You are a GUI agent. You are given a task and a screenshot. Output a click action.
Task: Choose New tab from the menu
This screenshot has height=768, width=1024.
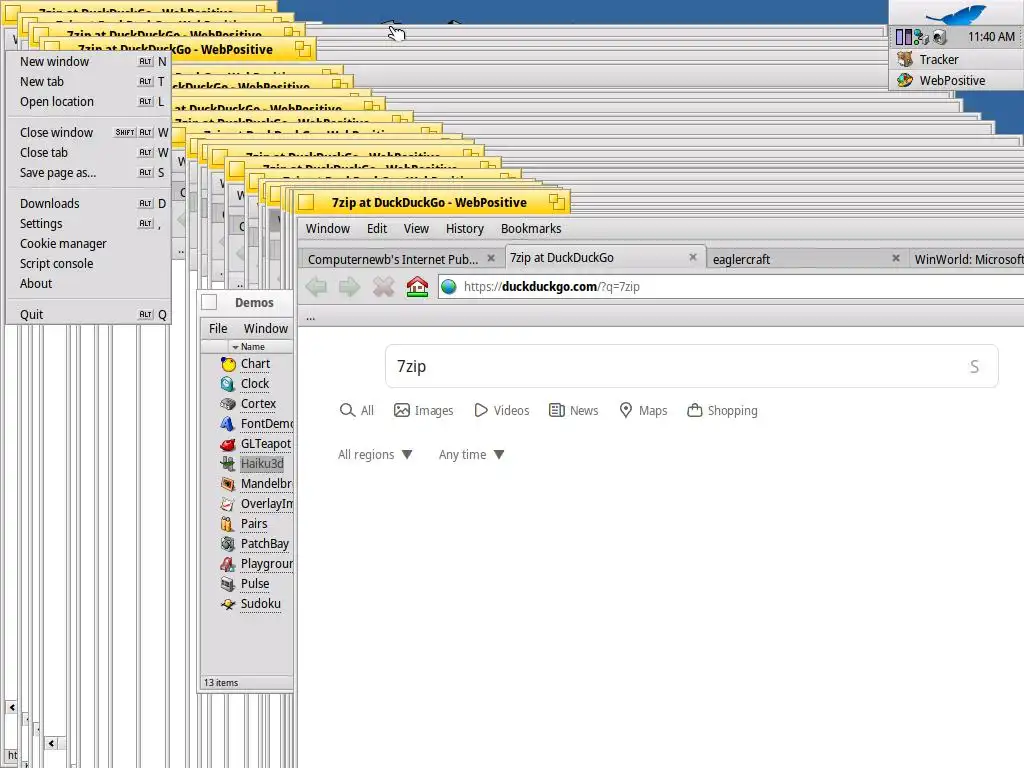coord(89,82)
